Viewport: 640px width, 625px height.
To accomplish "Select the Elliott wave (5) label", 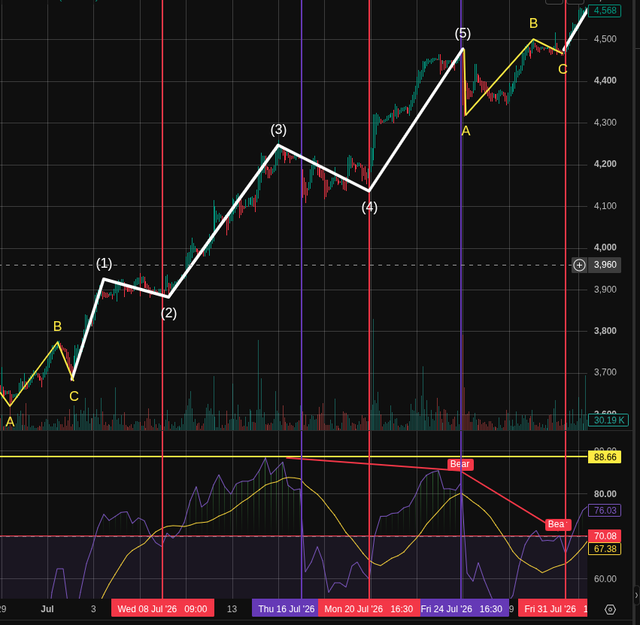I will tap(463, 33).
